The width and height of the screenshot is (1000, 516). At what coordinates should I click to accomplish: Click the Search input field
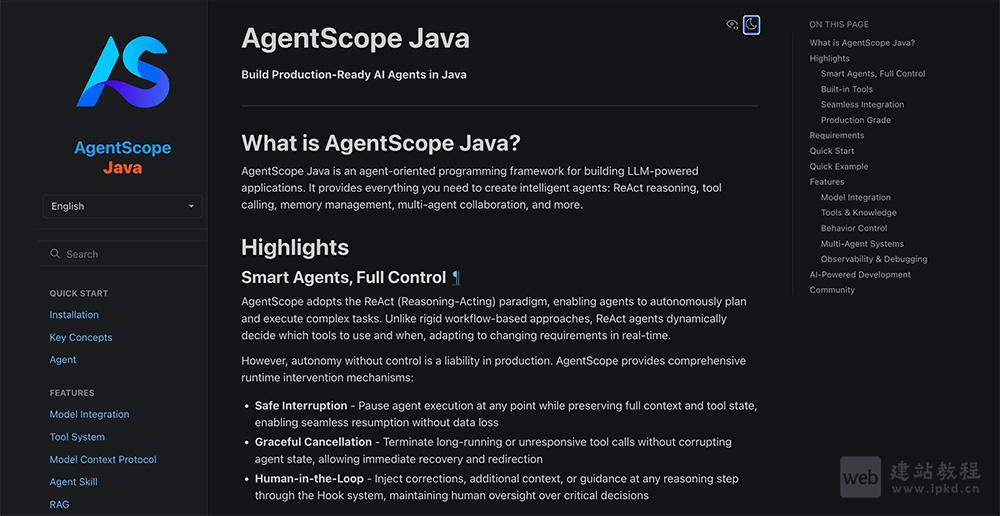pyautogui.click(x=122, y=254)
